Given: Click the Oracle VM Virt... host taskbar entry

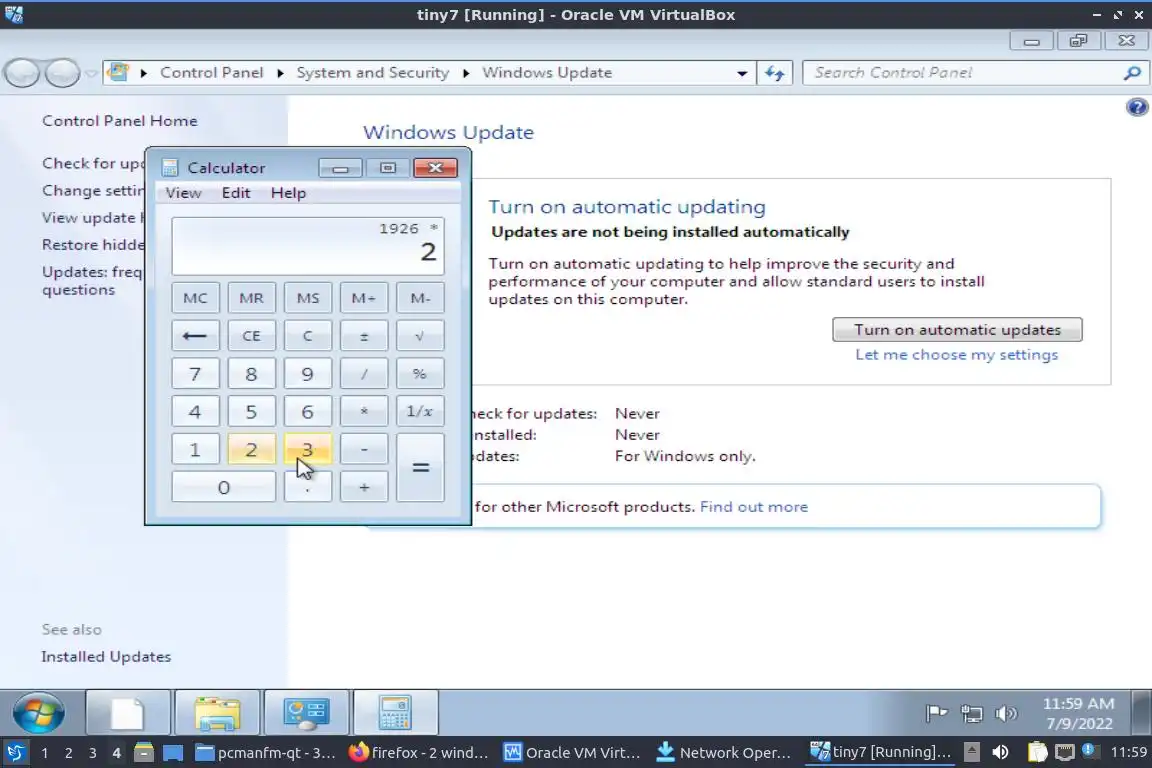Looking at the screenshot, I should (x=572, y=753).
